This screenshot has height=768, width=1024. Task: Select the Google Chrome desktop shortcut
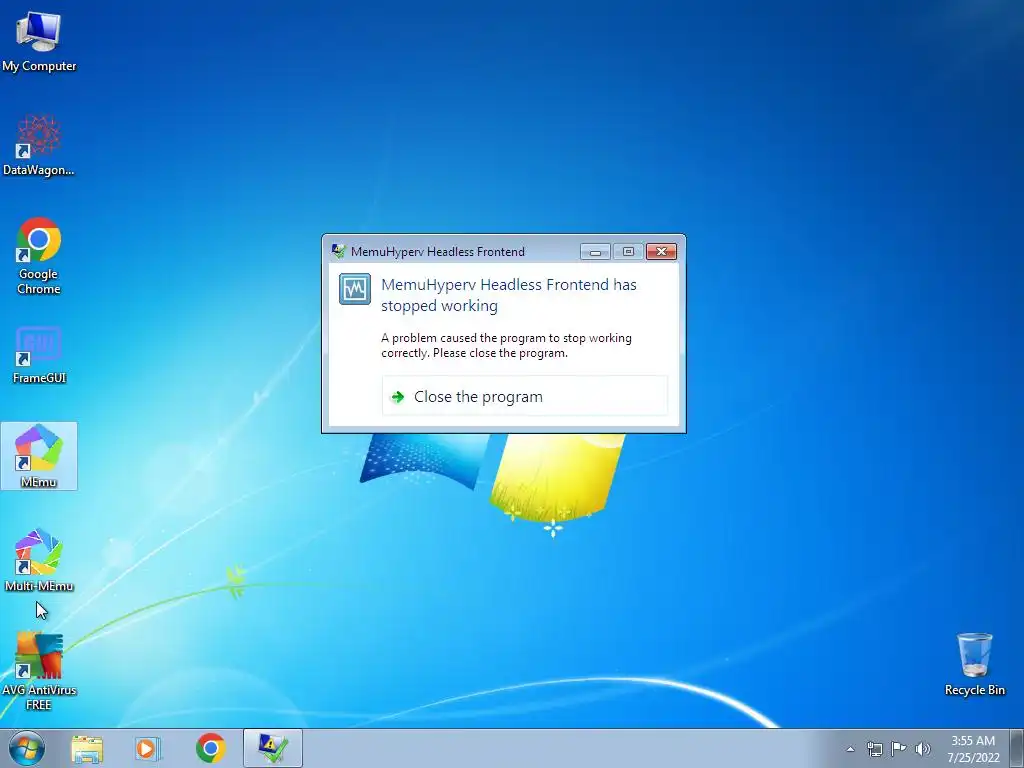click(x=39, y=256)
